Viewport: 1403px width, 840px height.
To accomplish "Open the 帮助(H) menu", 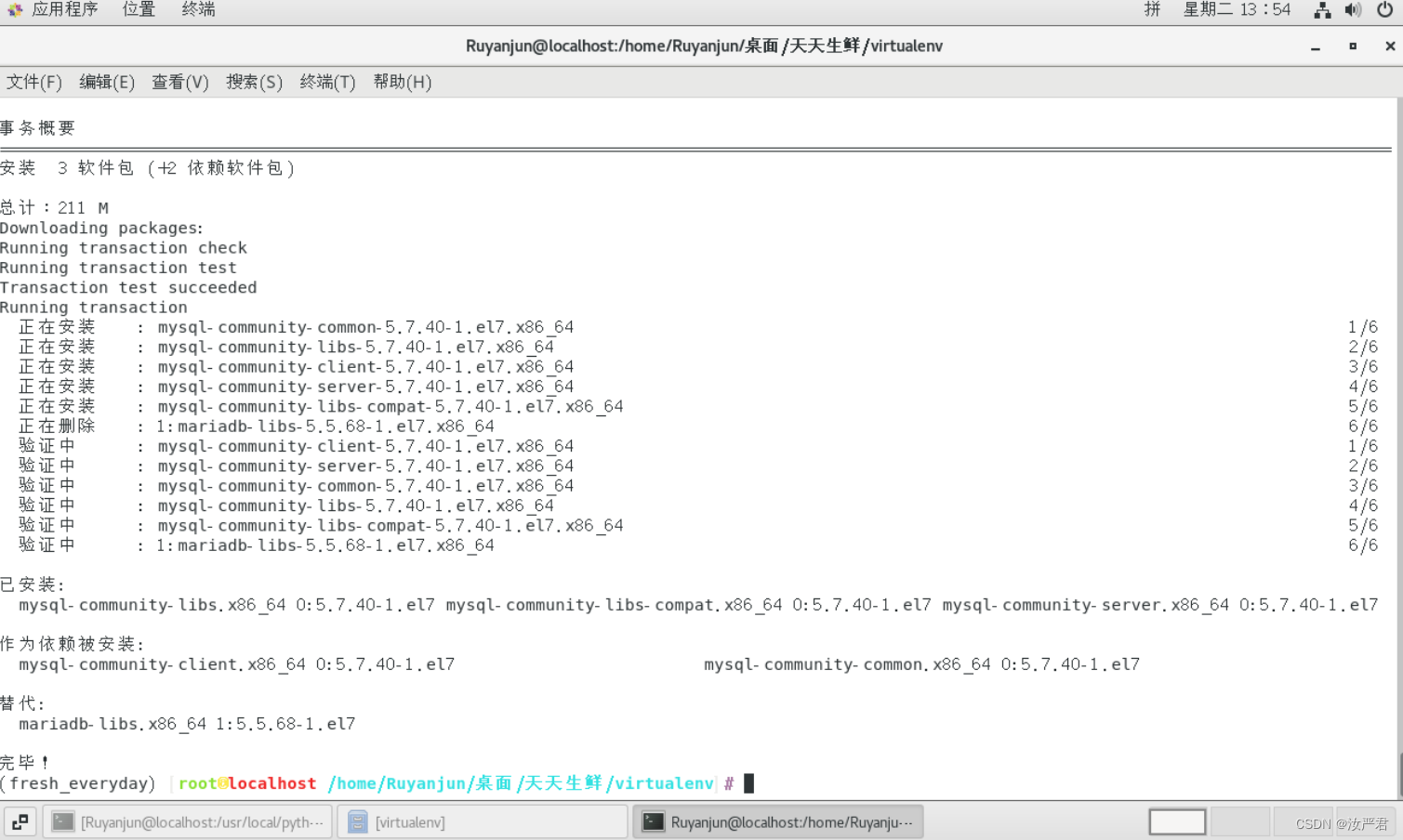I will click(x=402, y=82).
